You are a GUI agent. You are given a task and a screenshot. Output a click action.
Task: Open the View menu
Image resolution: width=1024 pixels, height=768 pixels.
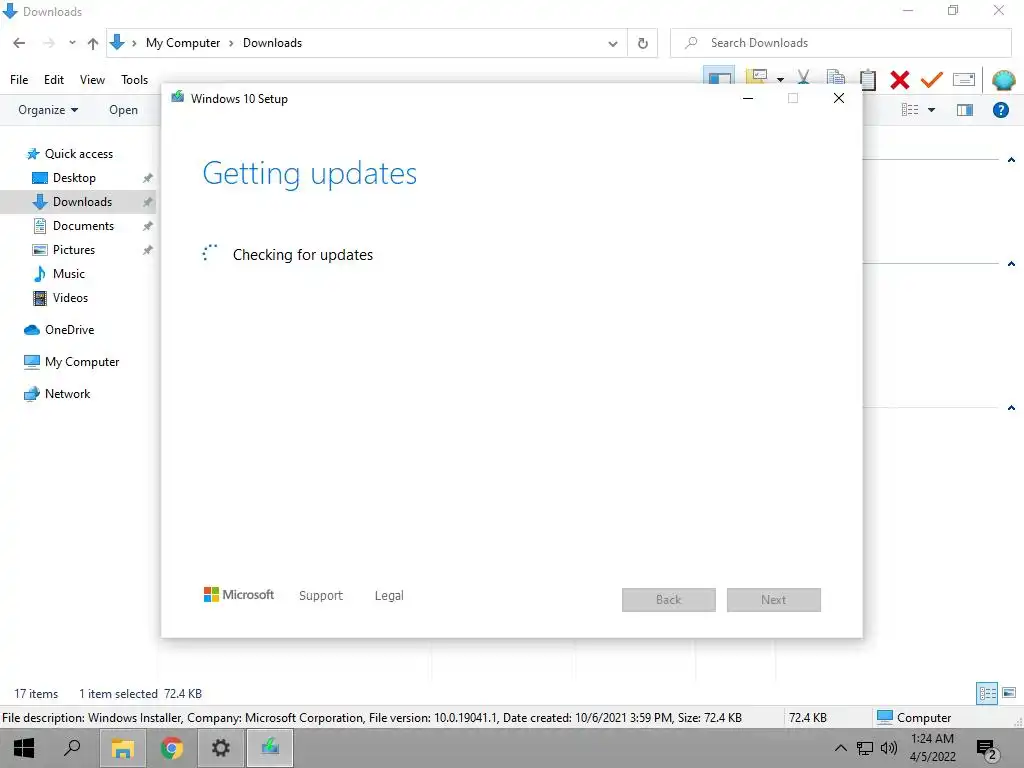point(92,80)
